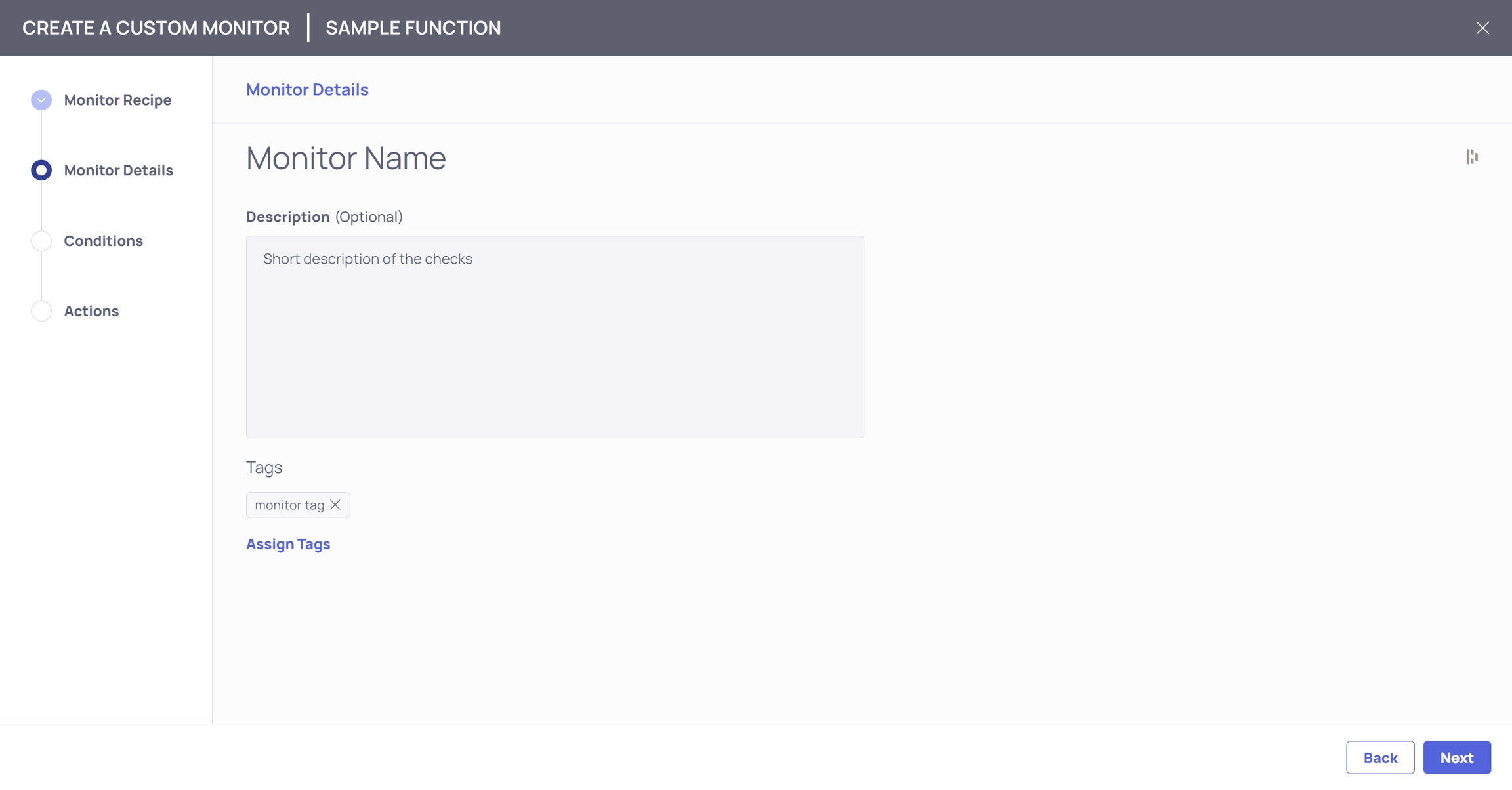Select the Monitor Details step label
Image resolution: width=1512 pixels, height=790 pixels.
coord(118,170)
